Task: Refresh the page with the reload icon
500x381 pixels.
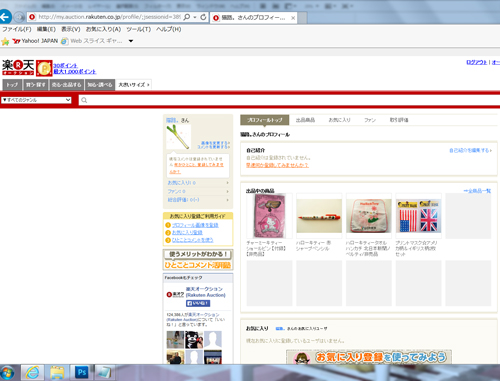Action: pos(203,17)
